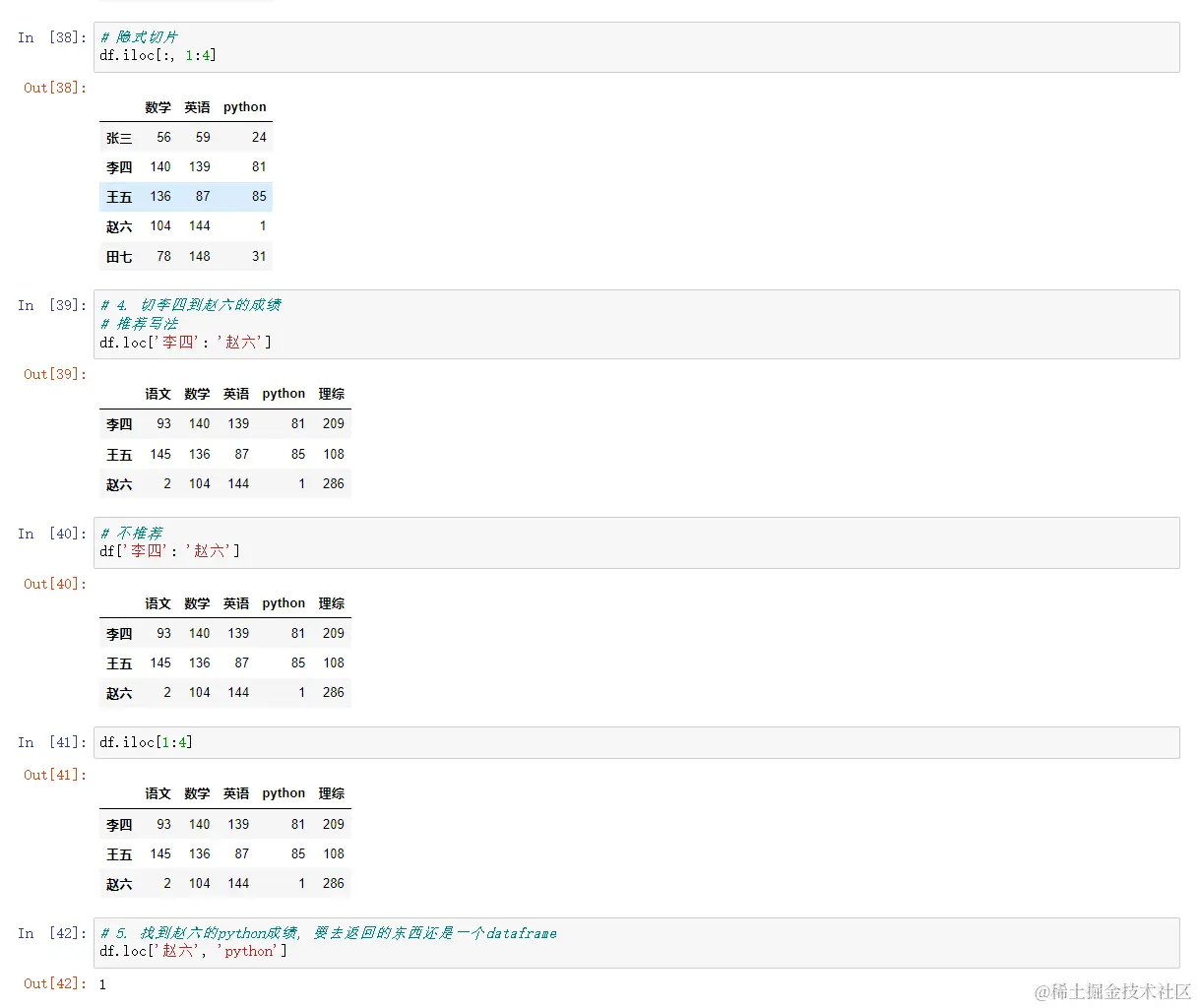
Task: Click code cell containing df.iloc[:, 1:4]
Action: pos(637,46)
